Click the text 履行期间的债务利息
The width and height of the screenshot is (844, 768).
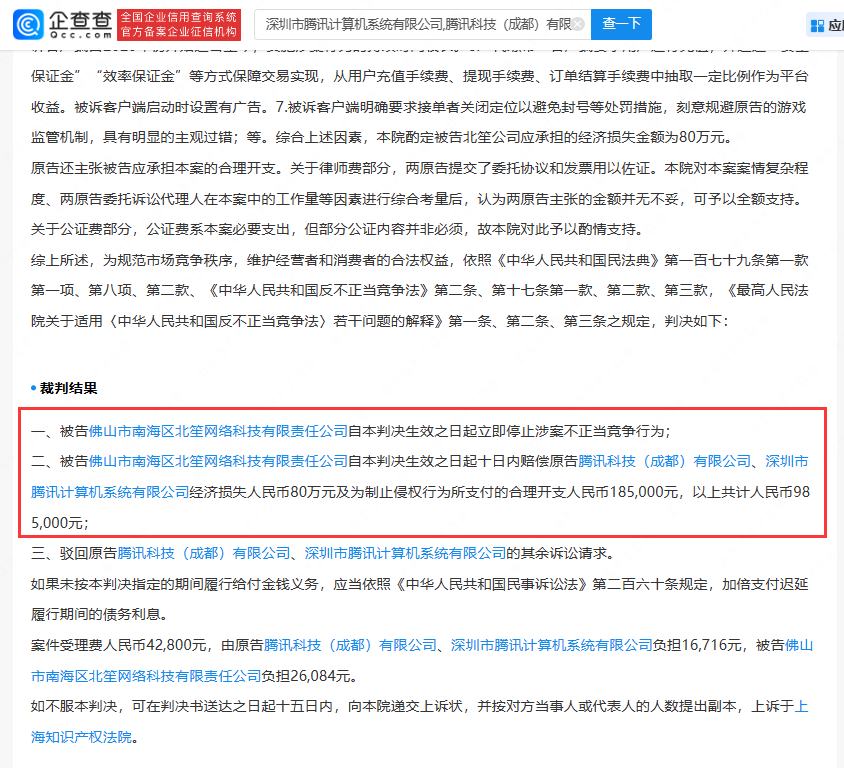(95, 614)
